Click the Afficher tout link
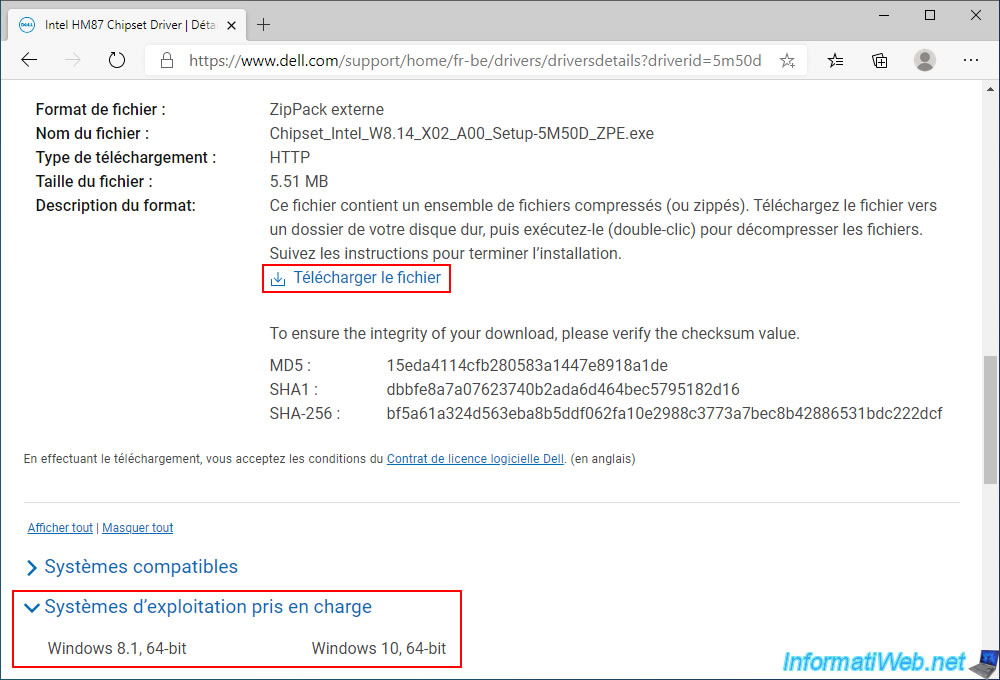 [x=60, y=528]
